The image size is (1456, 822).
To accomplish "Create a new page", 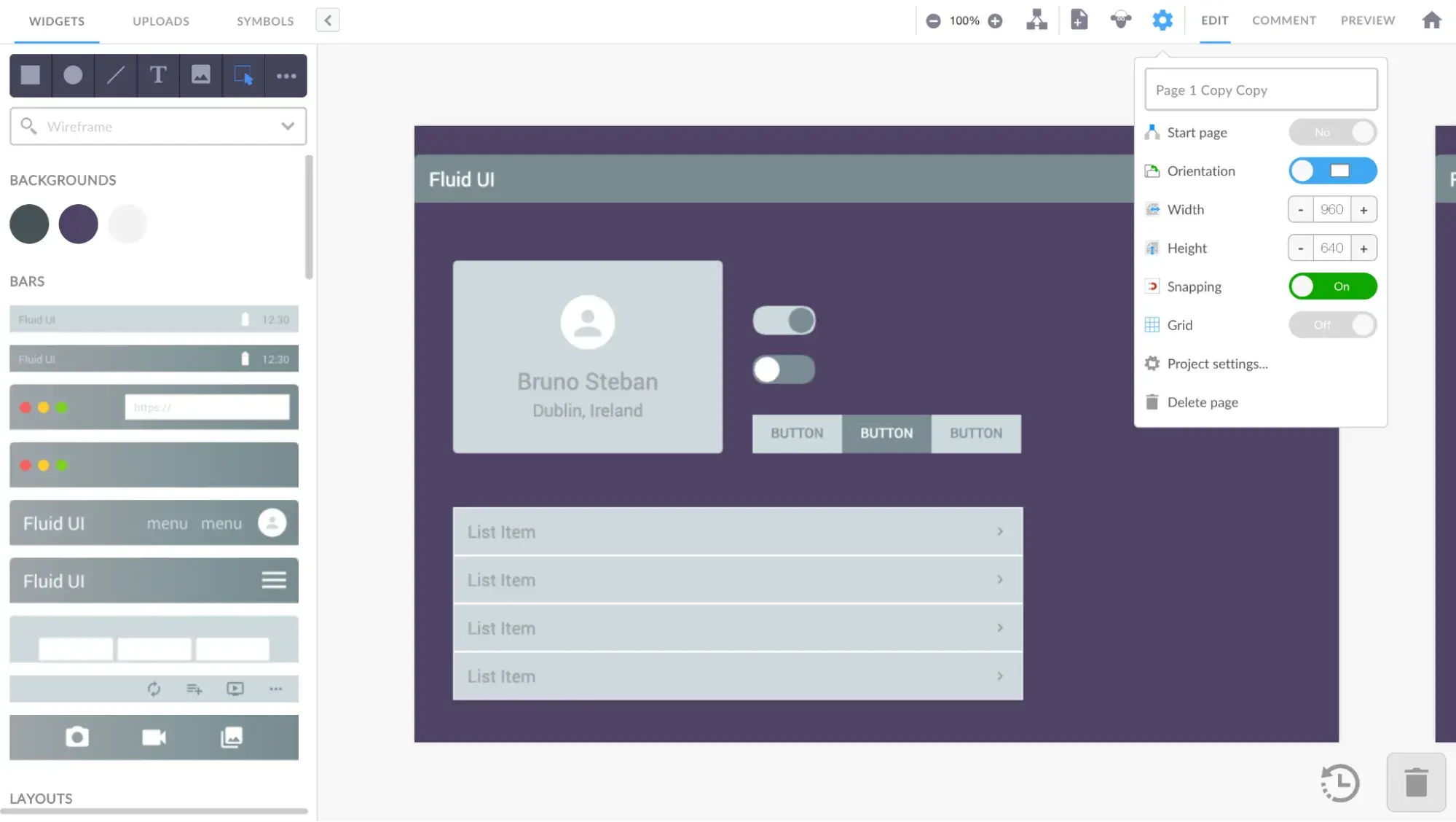I will point(1079,20).
